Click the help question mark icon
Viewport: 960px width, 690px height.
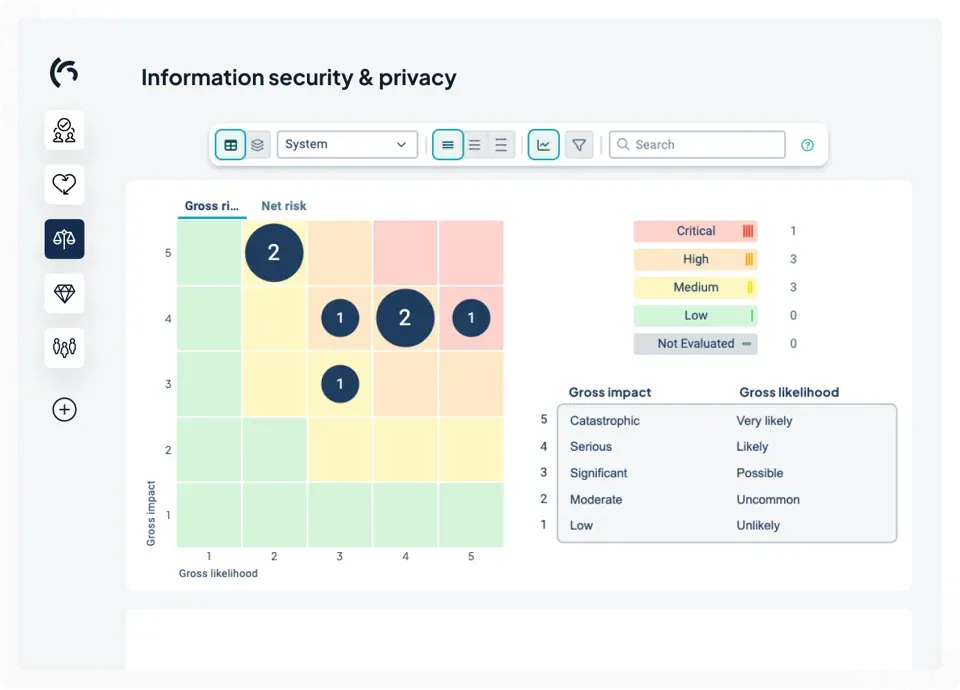pos(807,144)
